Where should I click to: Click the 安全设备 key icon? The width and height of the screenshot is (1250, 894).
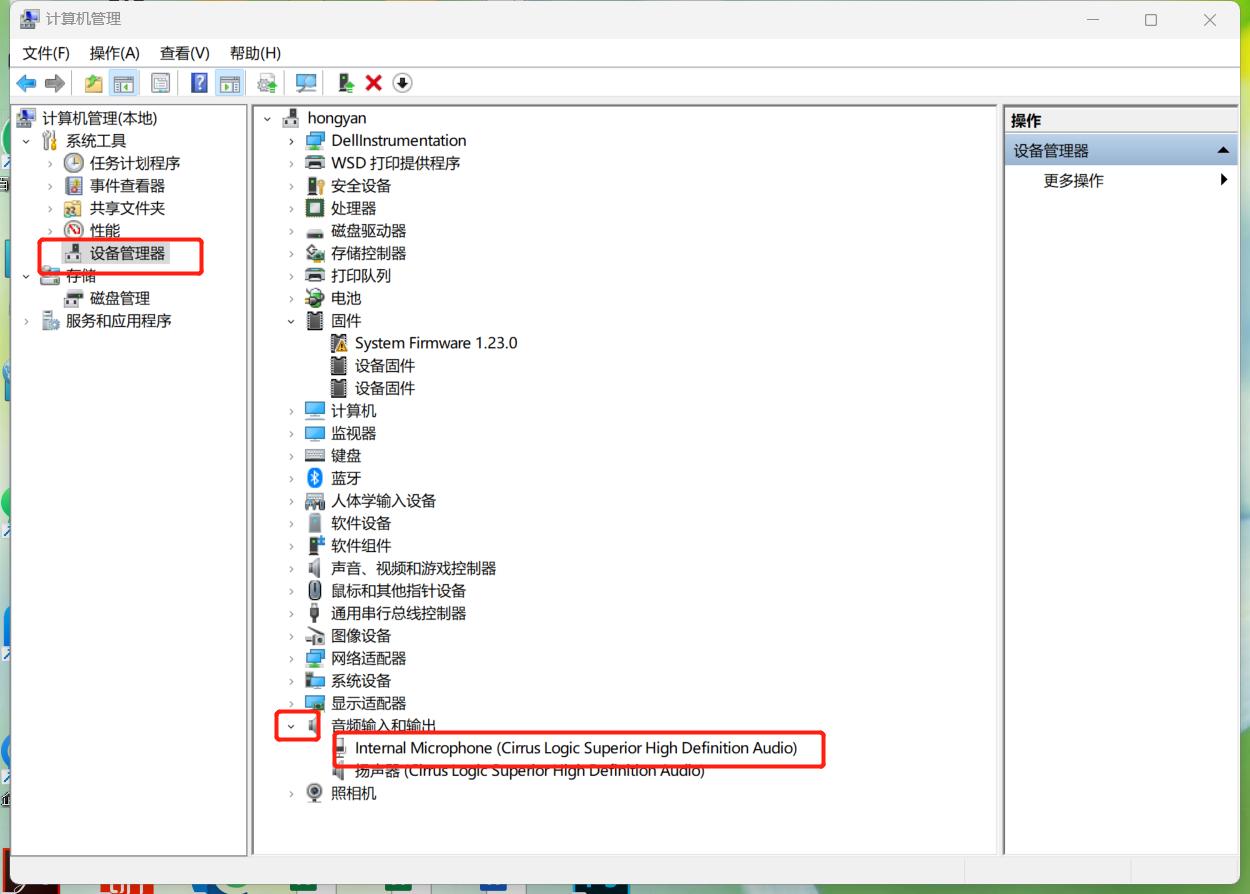click(x=315, y=186)
